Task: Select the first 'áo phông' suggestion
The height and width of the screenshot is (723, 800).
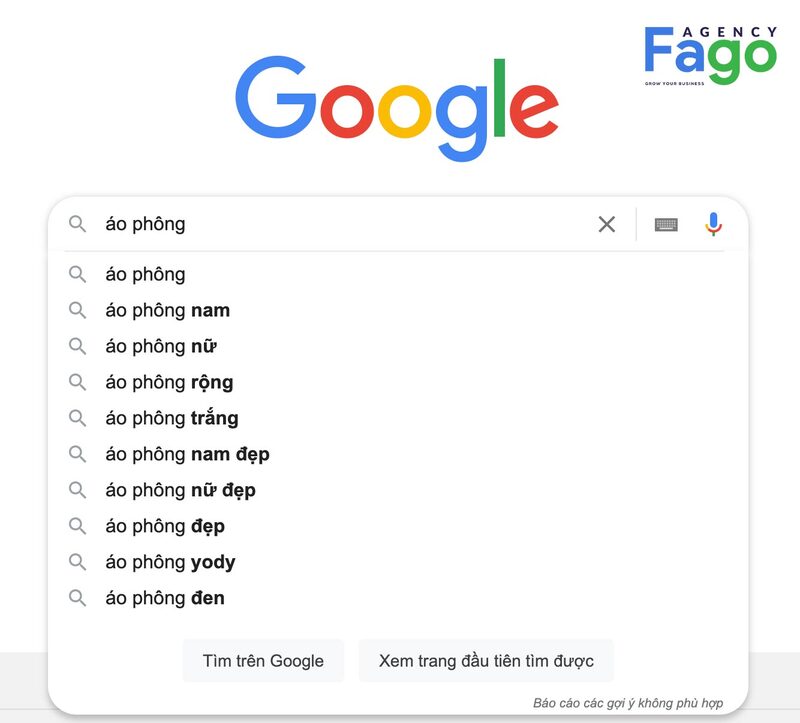Action: pos(145,274)
